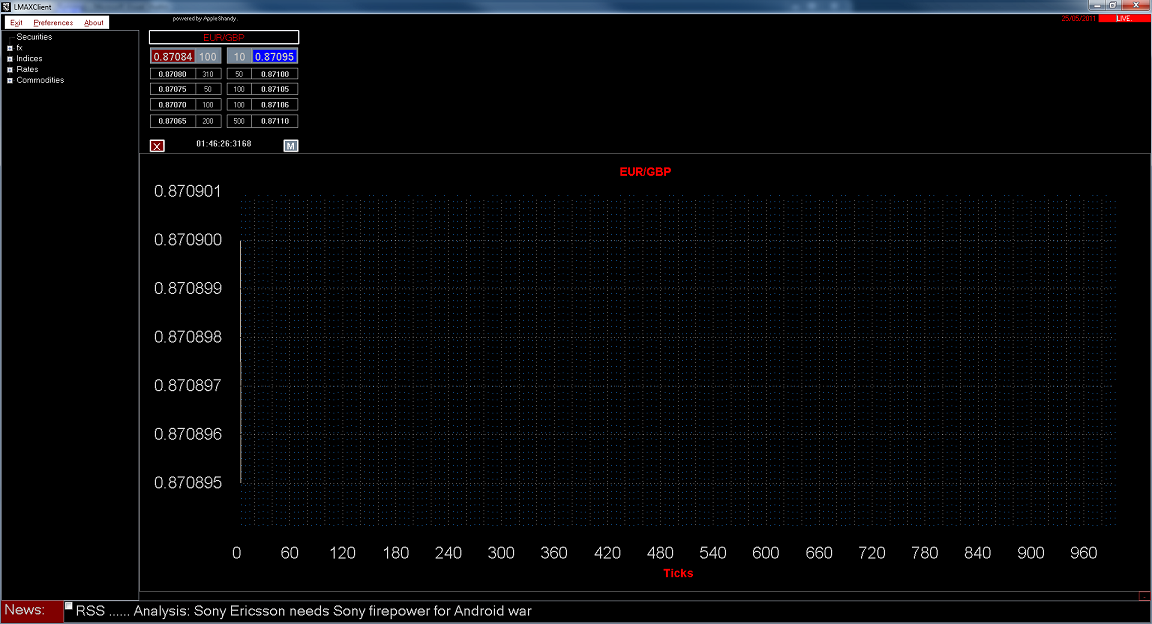Click the red LIVE status indicator
The width and height of the screenshot is (1152, 624).
pos(1123,18)
